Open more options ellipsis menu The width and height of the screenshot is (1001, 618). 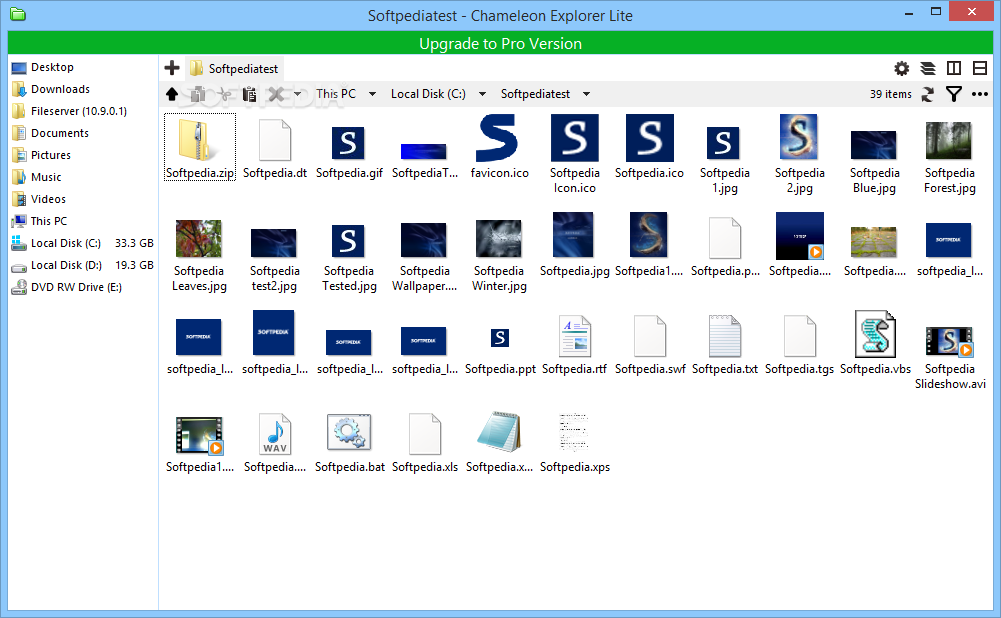(980, 94)
